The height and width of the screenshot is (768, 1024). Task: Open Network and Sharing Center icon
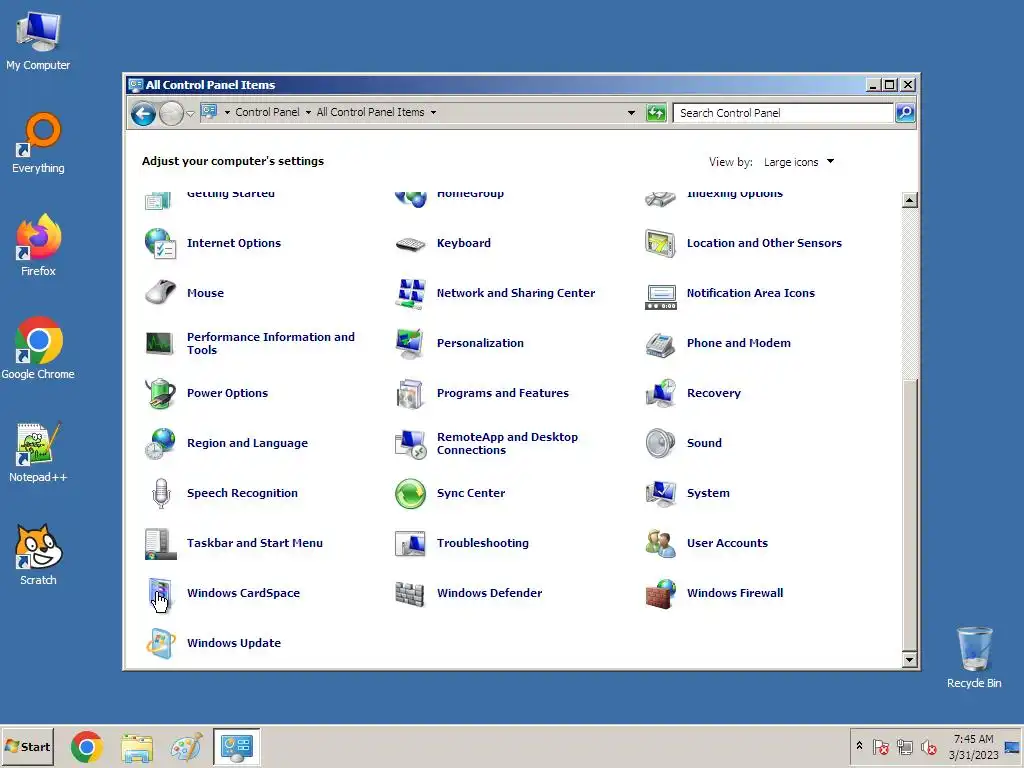pyautogui.click(x=410, y=293)
